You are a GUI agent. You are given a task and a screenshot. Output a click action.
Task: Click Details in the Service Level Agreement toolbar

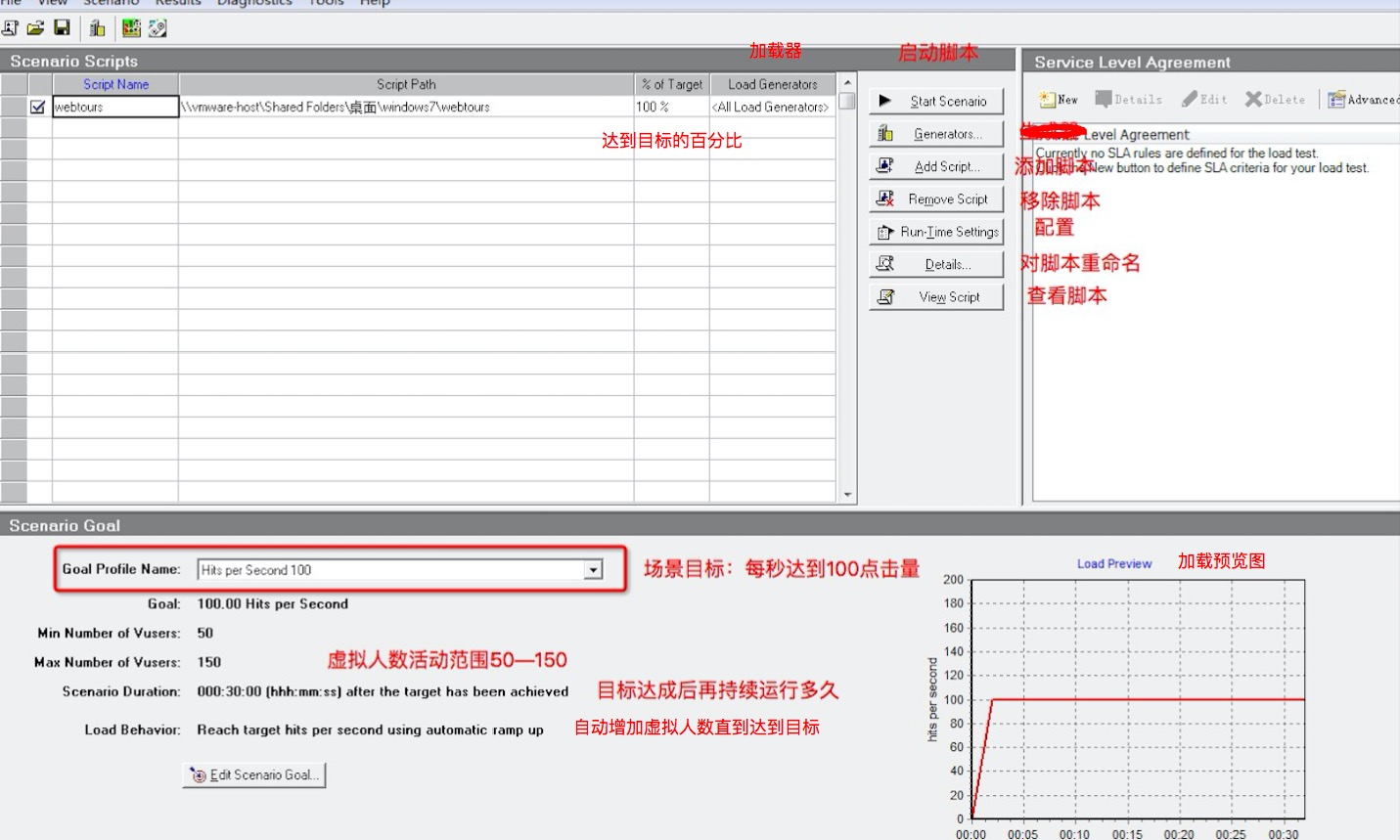tap(1129, 100)
